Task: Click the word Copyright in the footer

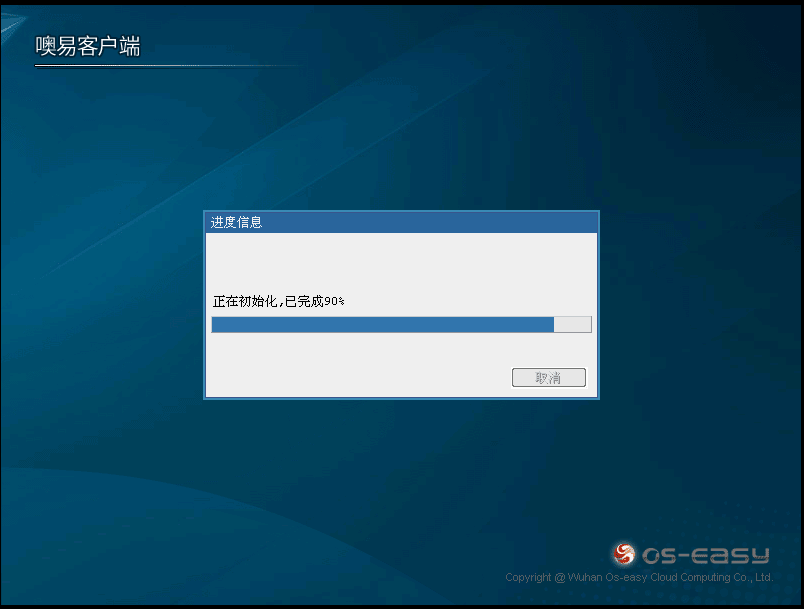Action: (528, 577)
